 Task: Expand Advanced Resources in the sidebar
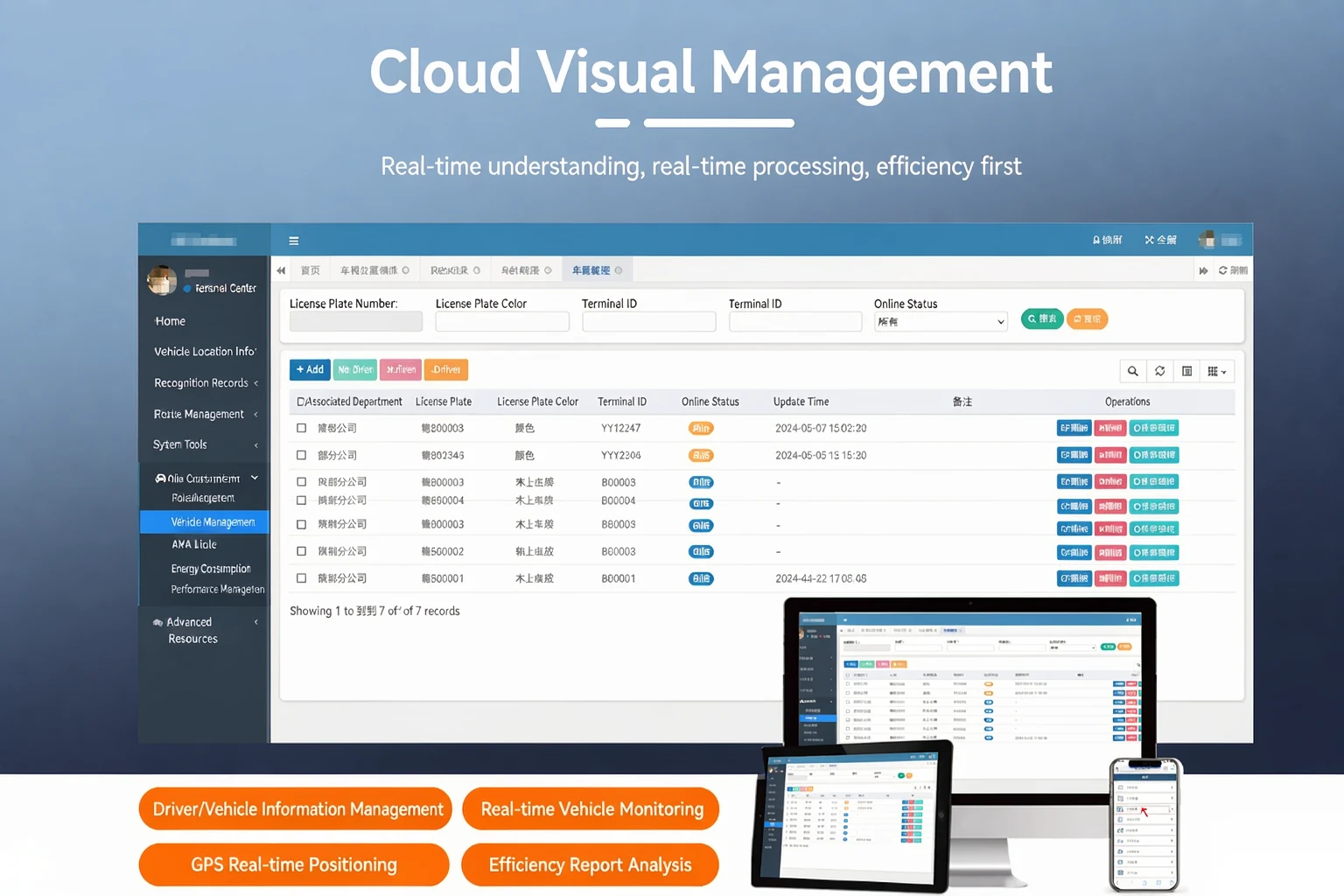click(204, 630)
